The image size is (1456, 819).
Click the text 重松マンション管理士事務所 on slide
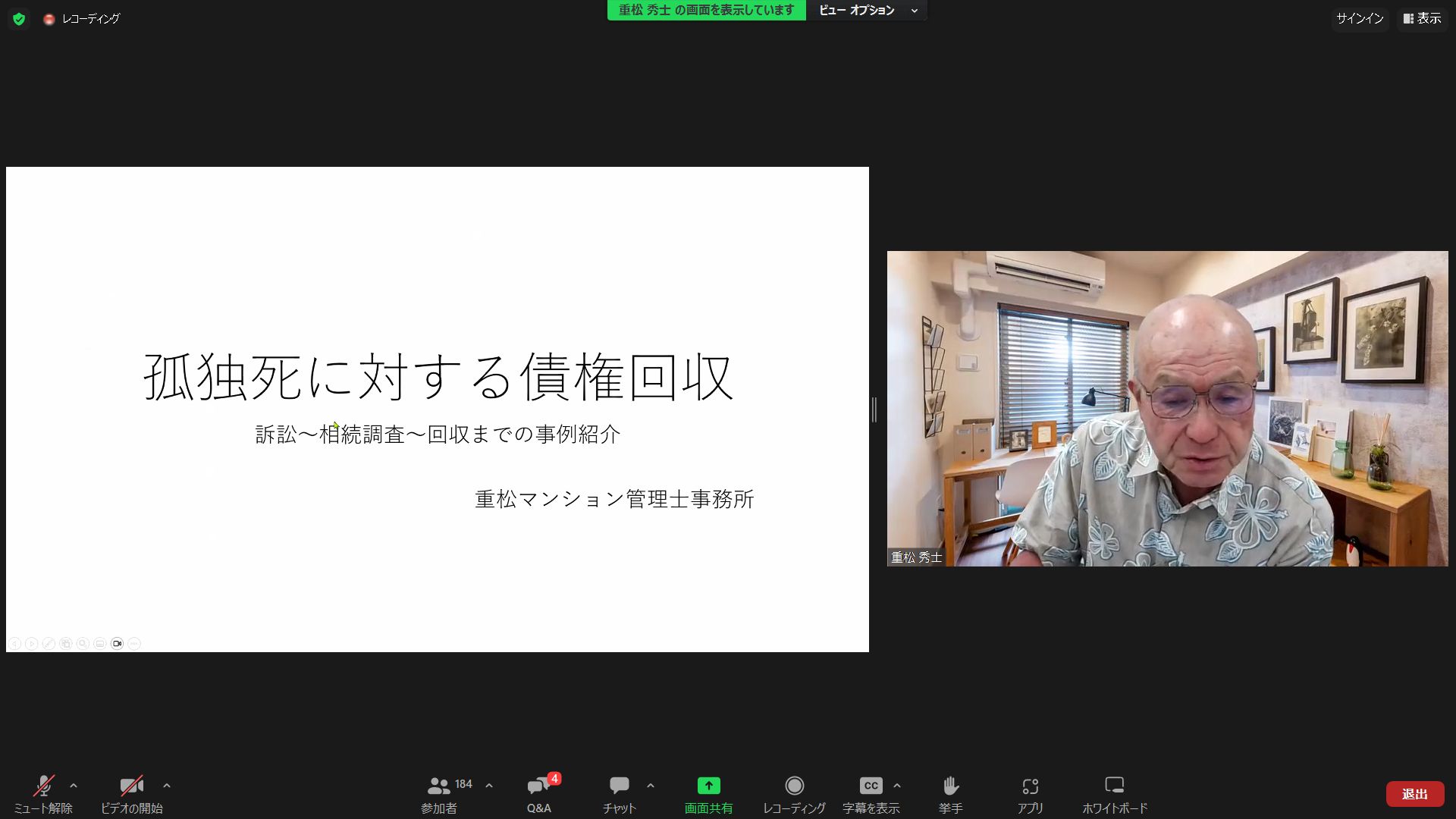pyautogui.click(x=614, y=499)
